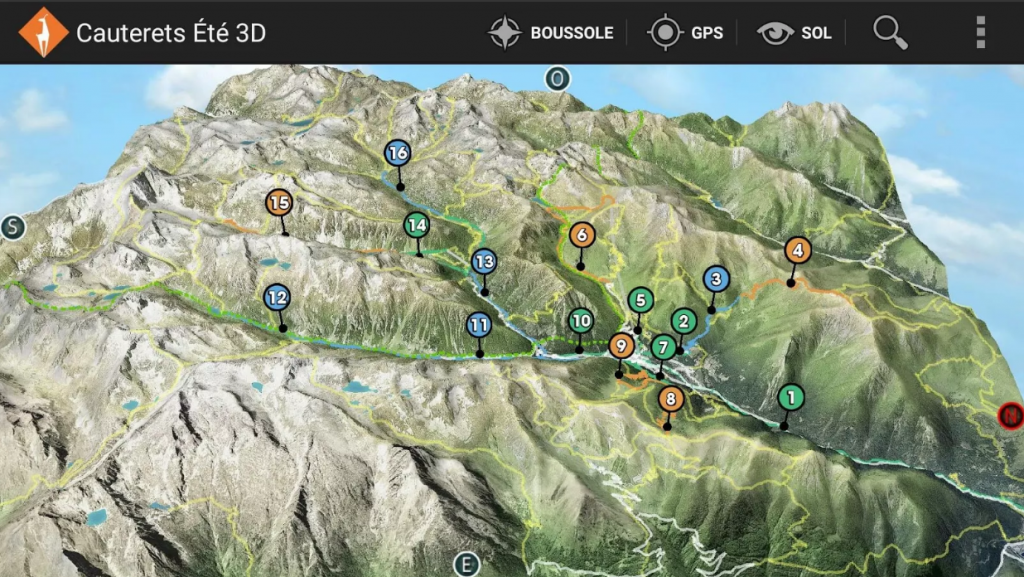
Task: Select orange route marker 8
Action: 671,399
